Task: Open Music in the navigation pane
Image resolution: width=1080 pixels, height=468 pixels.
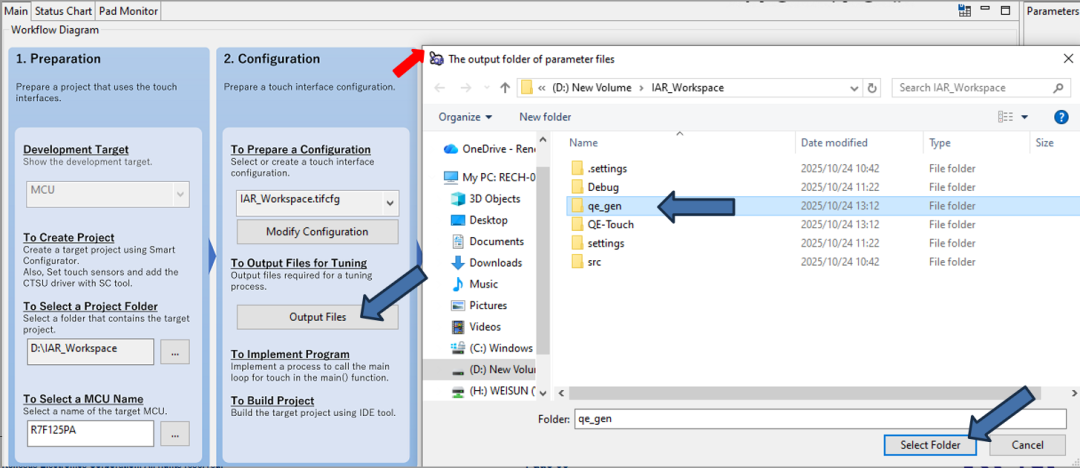Action: click(x=474, y=284)
